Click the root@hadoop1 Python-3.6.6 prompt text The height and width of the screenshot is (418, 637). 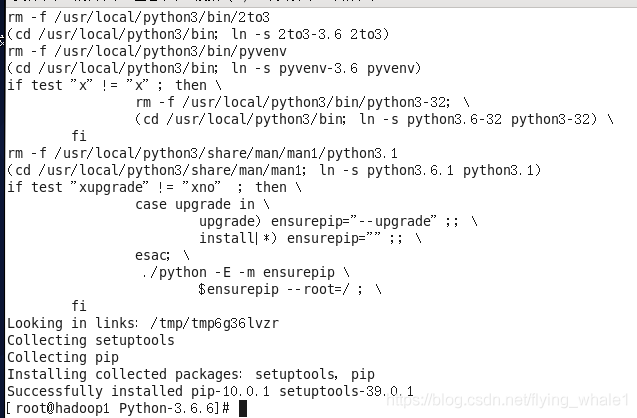click(x=118, y=408)
